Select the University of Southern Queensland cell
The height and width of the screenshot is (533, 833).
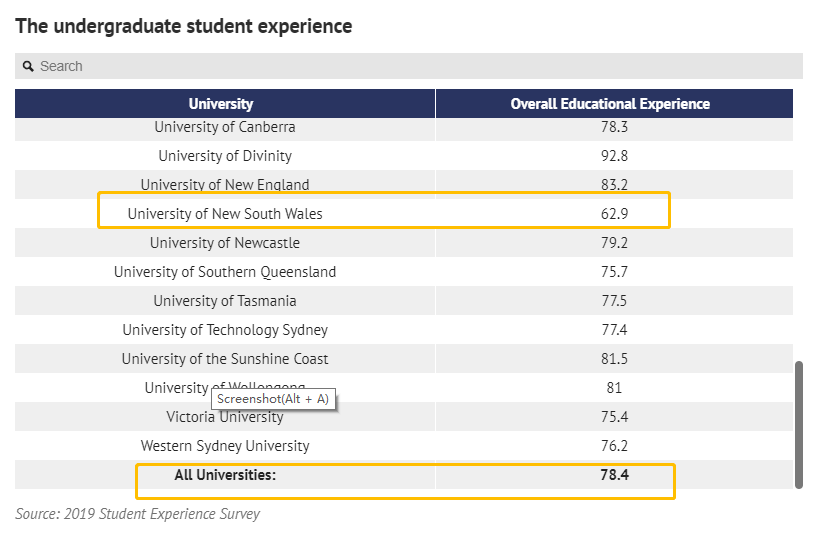coord(225,272)
